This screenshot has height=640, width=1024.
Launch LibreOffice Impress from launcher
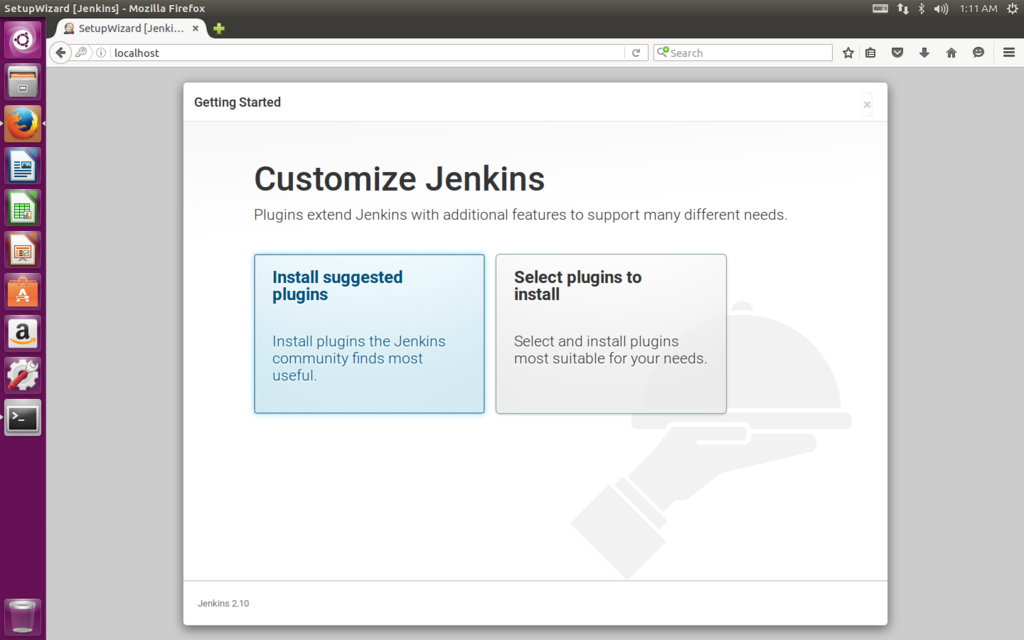click(x=22, y=249)
